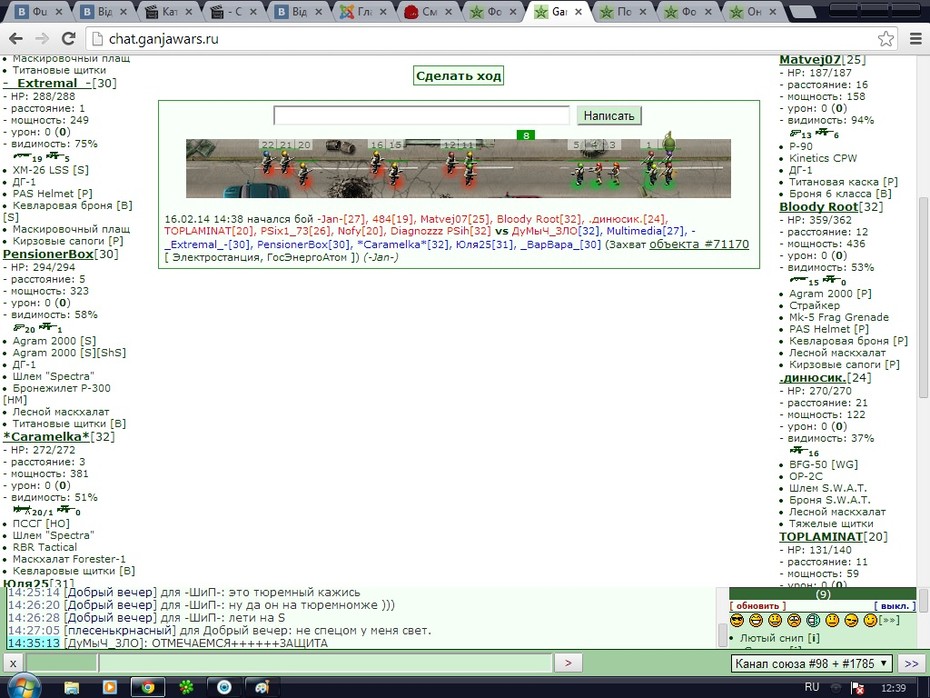The image size is (930, 698).
Task: Insert the smirking smiley
Action: (851, 620)
